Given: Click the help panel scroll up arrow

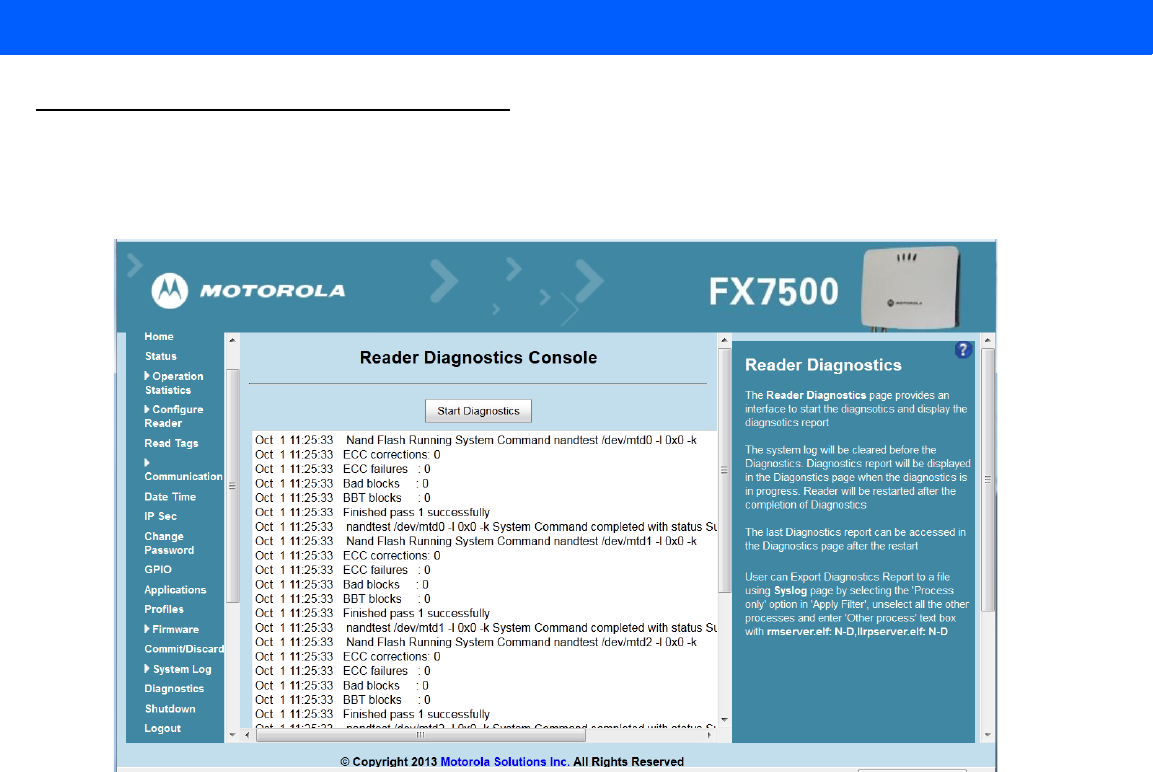Looking at the screenshot, I should tap(988, 340).
